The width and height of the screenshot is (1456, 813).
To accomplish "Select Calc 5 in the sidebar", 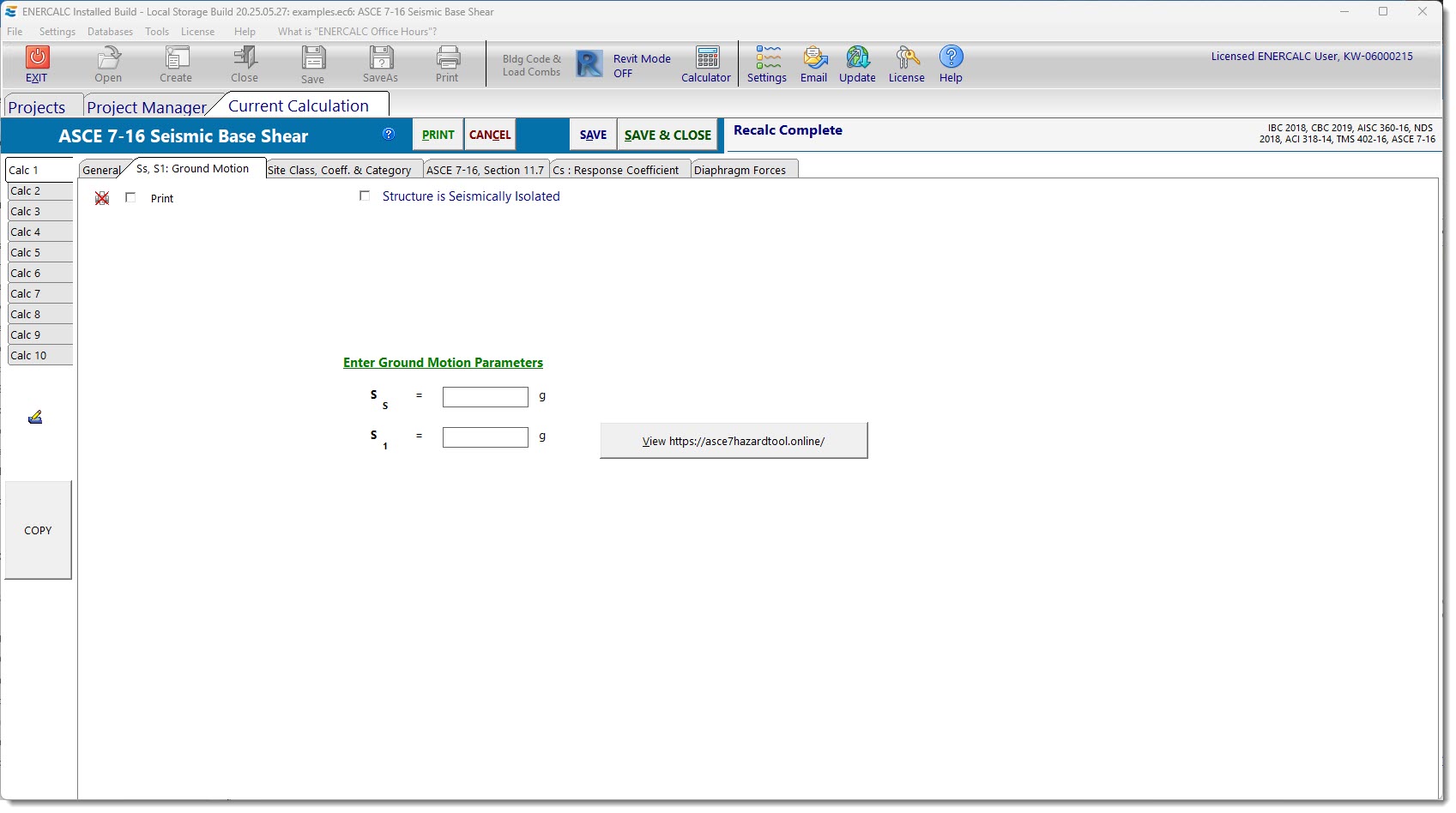I will (x=39, y=253).
